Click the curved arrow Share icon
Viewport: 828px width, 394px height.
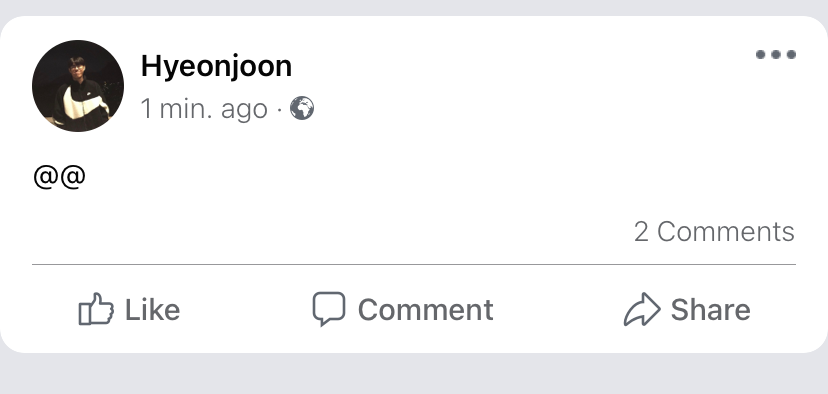(x=642, y=309)
